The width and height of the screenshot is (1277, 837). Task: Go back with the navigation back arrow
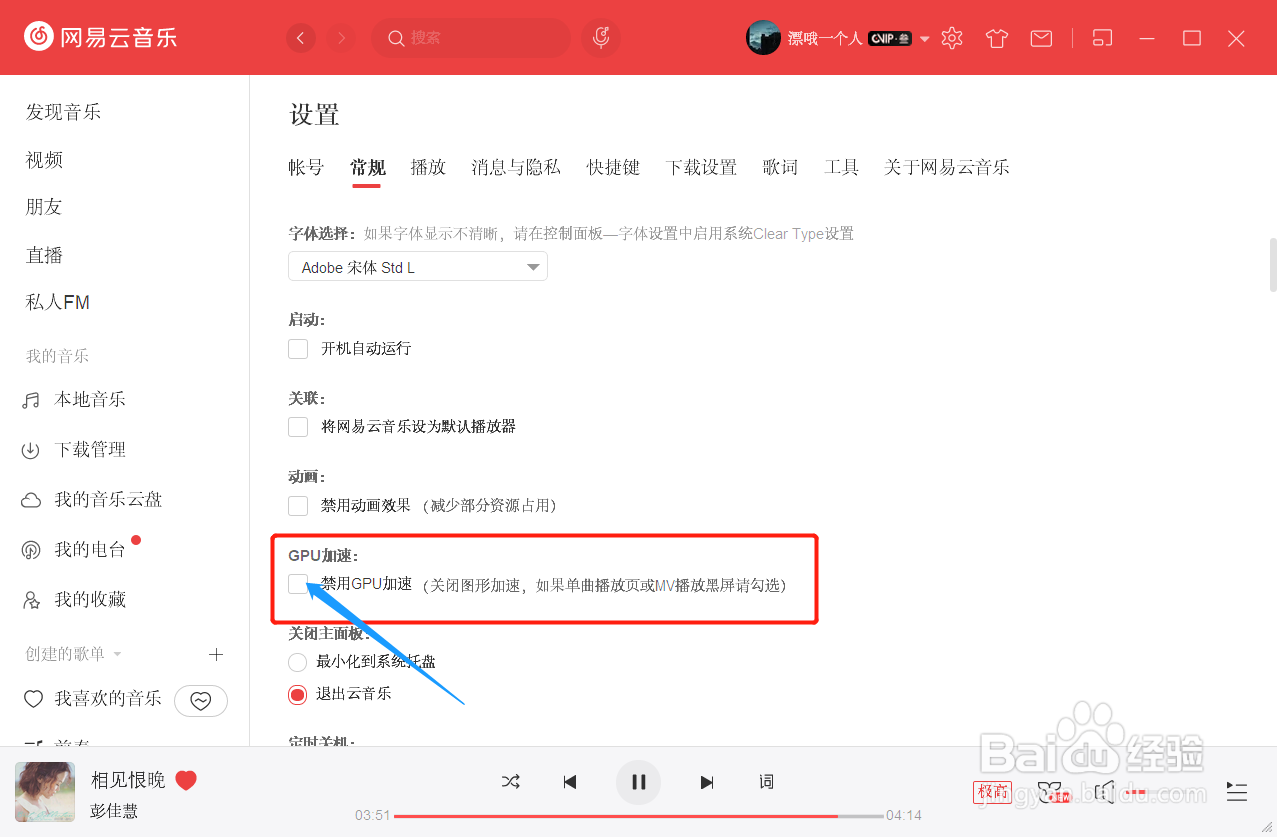pos(301,38)
